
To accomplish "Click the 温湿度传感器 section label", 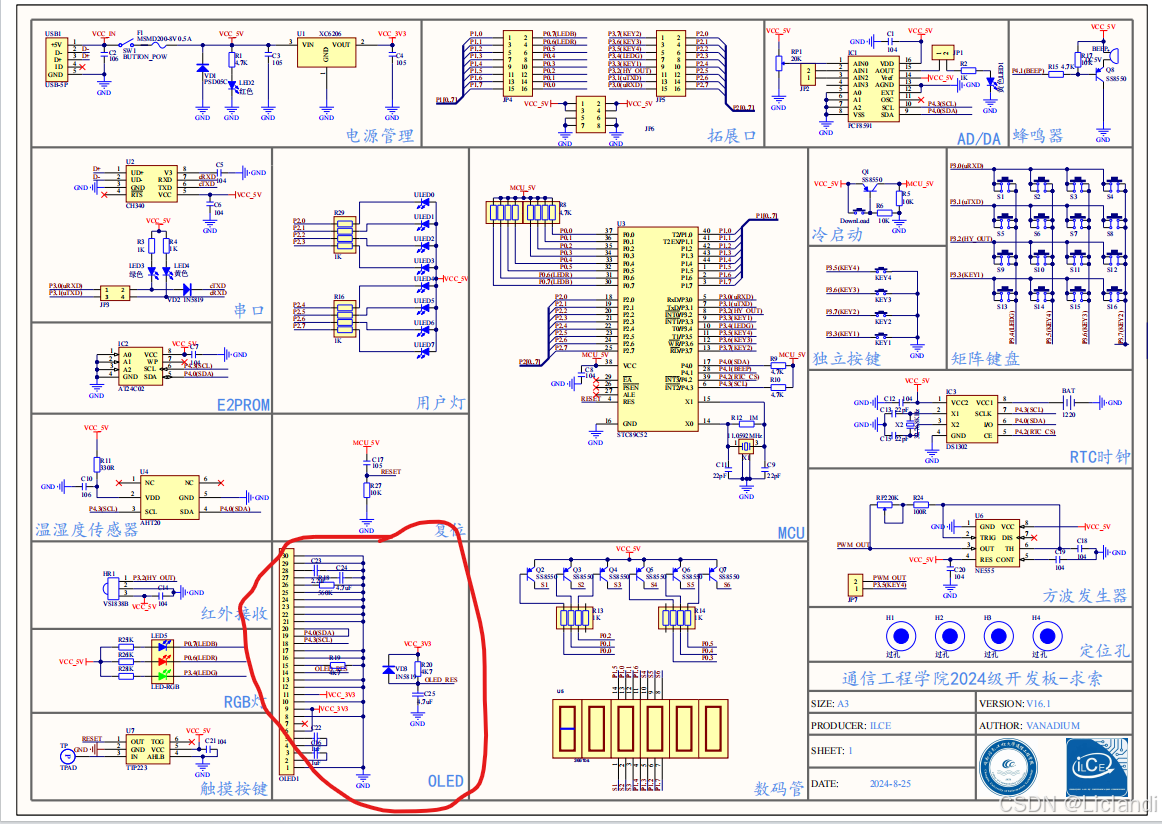I will pyautogui.click(x=87, y=529).
